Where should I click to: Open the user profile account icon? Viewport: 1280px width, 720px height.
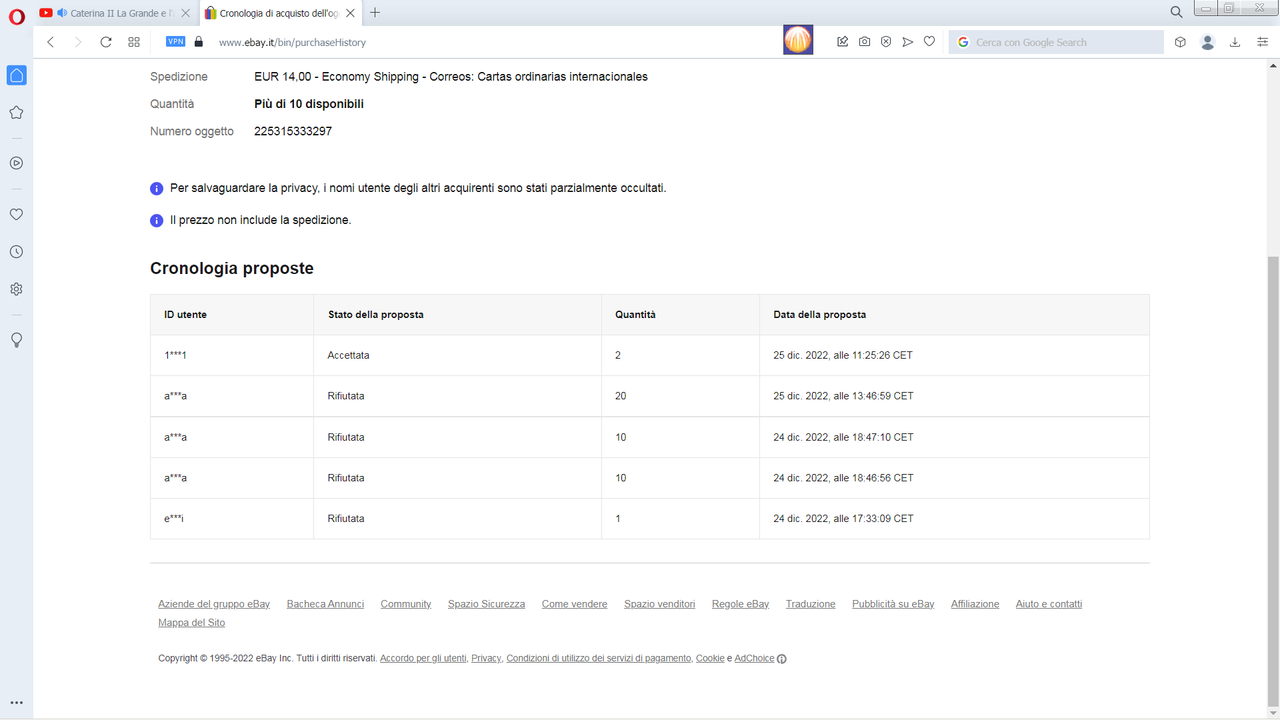1208,42
